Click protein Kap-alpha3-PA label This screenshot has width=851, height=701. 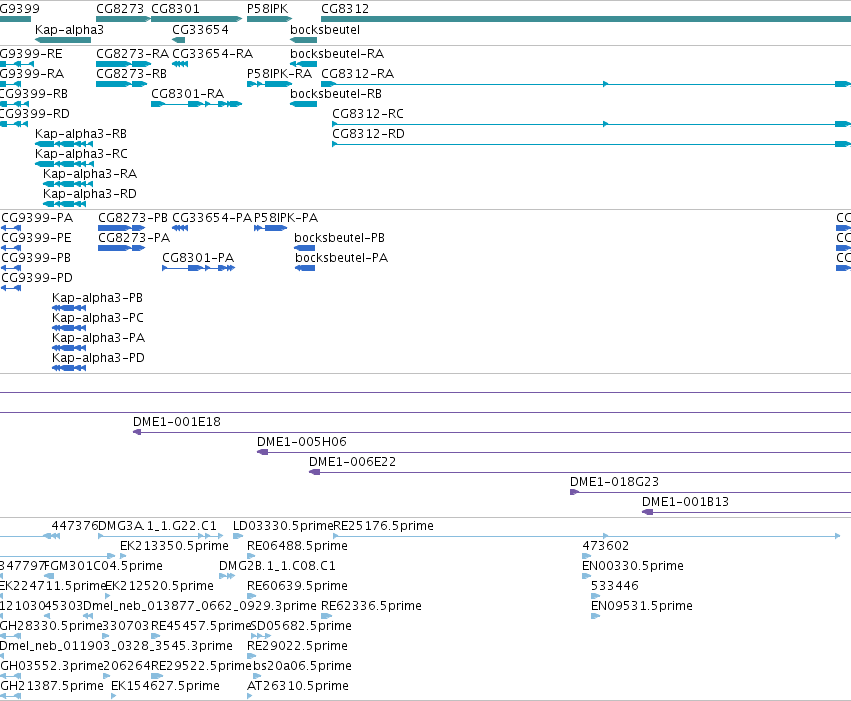(x=99, y=338)
